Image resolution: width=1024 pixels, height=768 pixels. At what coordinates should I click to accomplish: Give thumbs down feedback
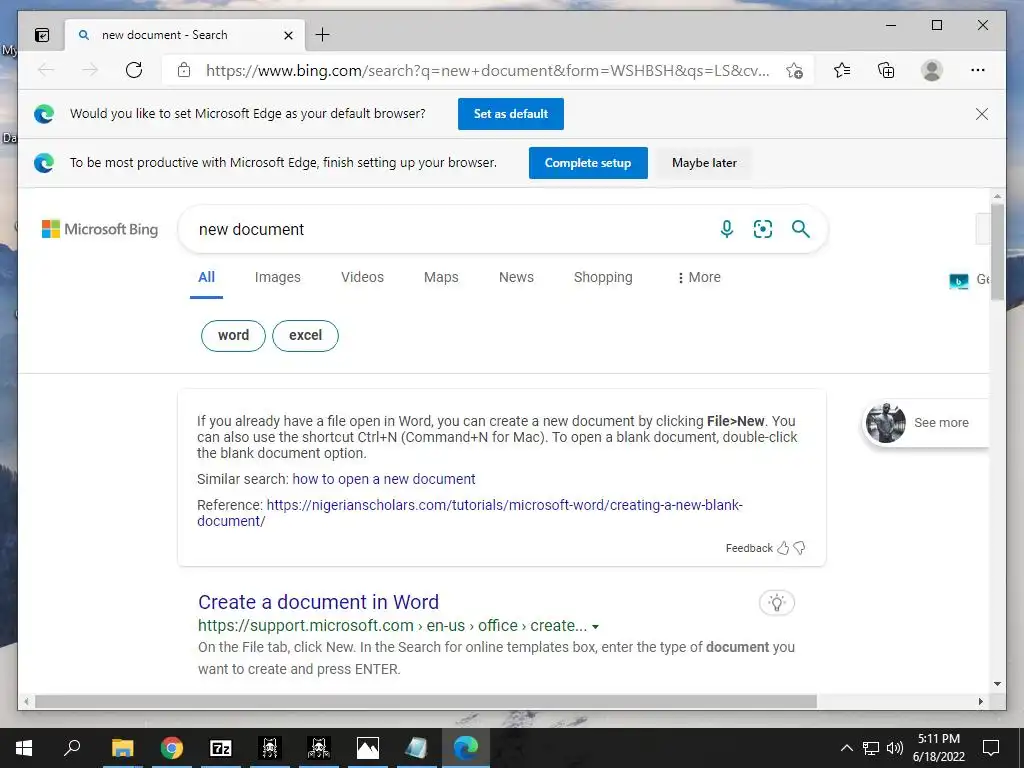(x=799, y=549)
